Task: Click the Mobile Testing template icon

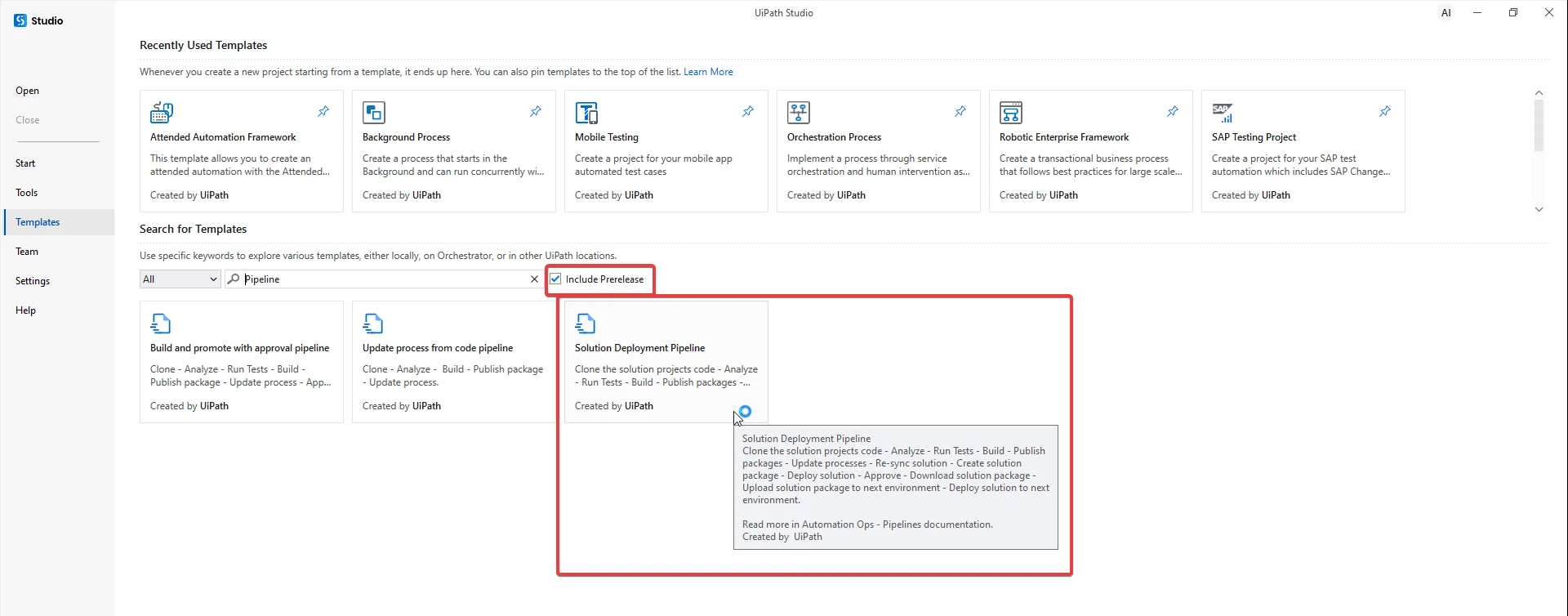Action: [586, 112]
